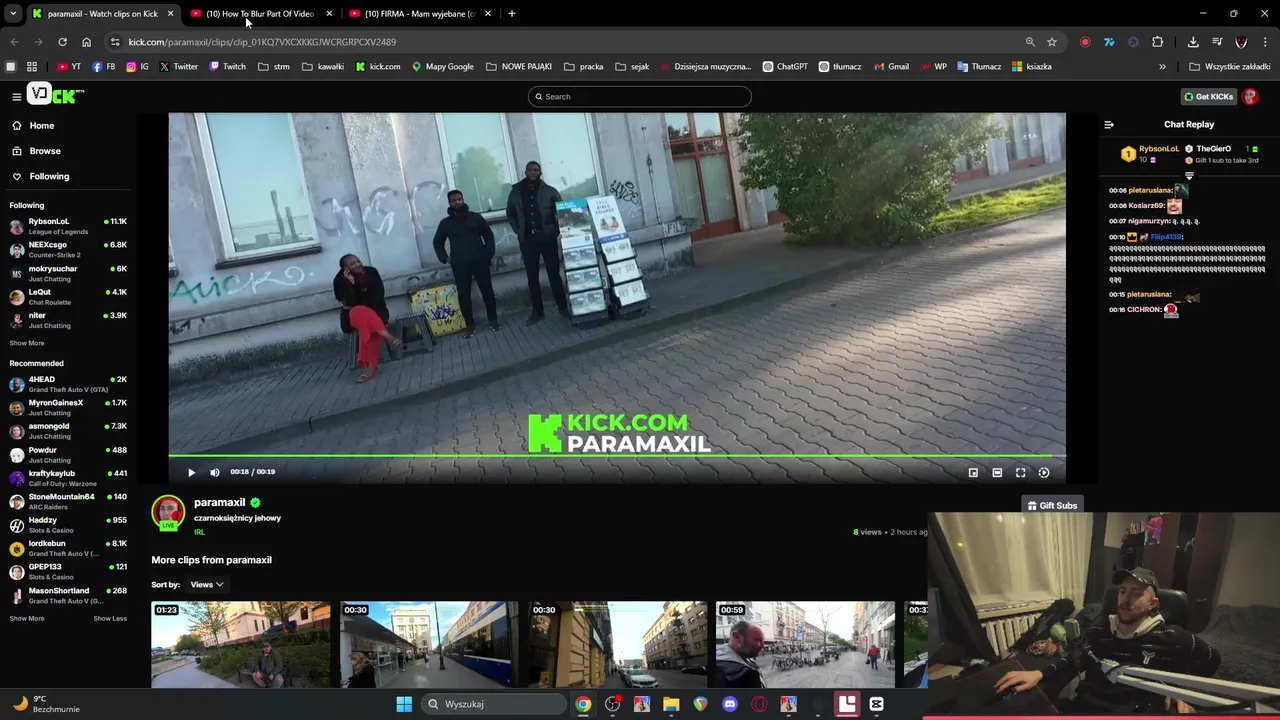Screen dimensions: 1280x720
Task: Reload the page
Action: (62, 42)
